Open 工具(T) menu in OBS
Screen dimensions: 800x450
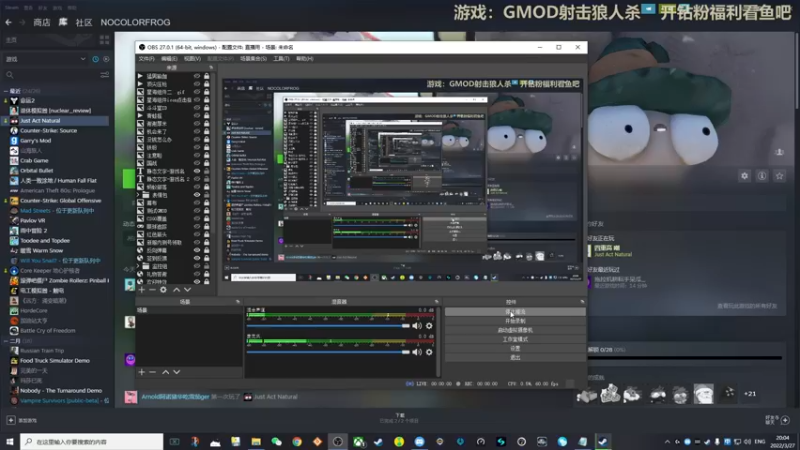[281, 59]
